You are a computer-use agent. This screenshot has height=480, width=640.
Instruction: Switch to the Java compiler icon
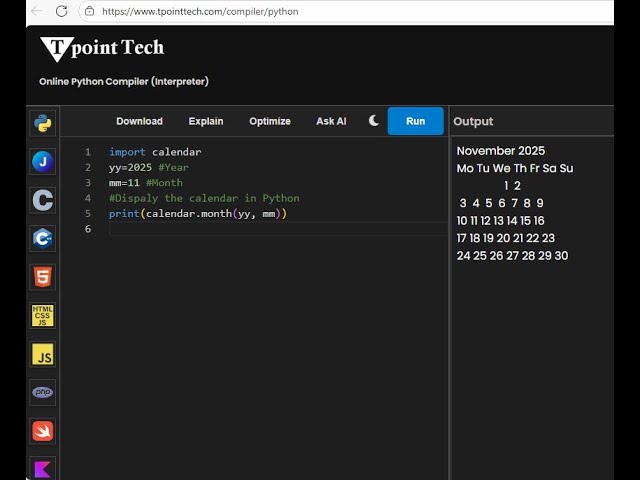click(x=43, y=162)
